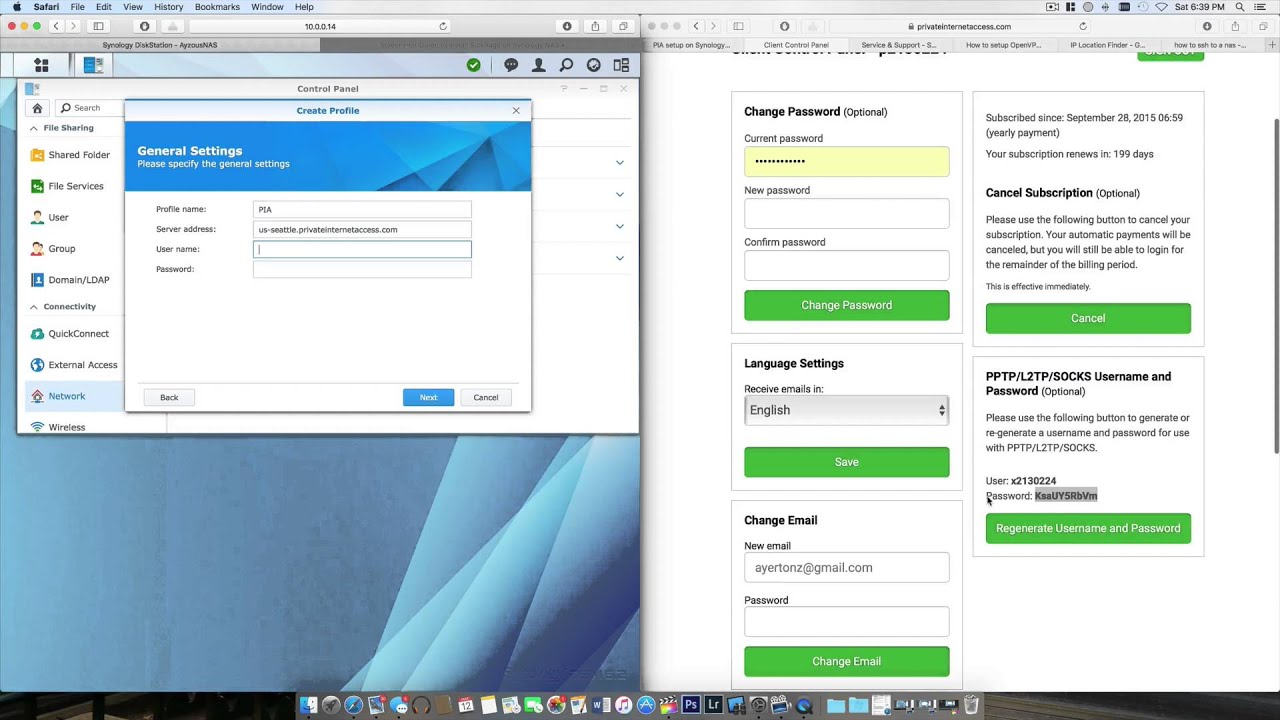Image resolution: width=1280 pixels, height=720 pixels.
Task: Open the DSM Main Menu grid icon
Action: pos(41,65)
